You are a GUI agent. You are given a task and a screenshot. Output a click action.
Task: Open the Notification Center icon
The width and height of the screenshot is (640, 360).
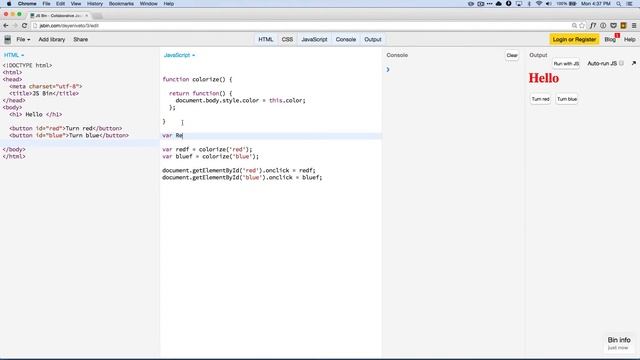(630, 4)
